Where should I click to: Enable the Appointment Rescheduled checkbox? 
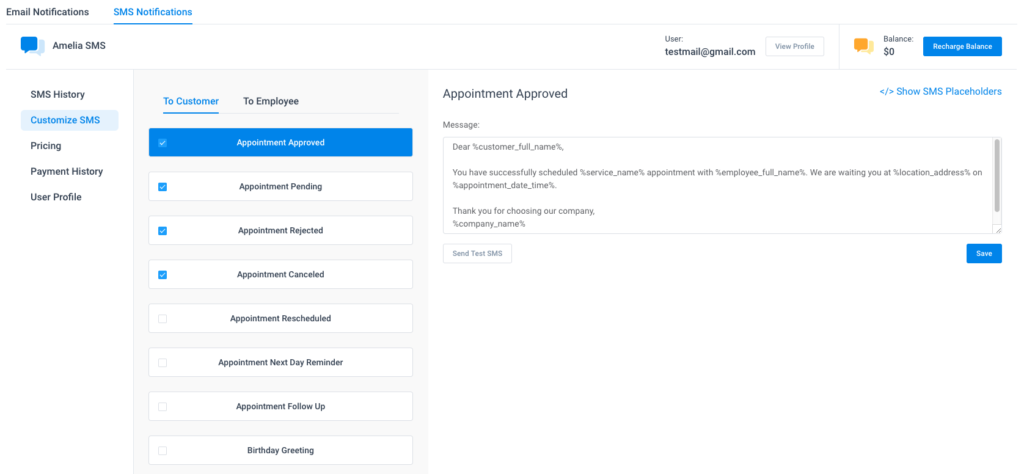(163, 319)
